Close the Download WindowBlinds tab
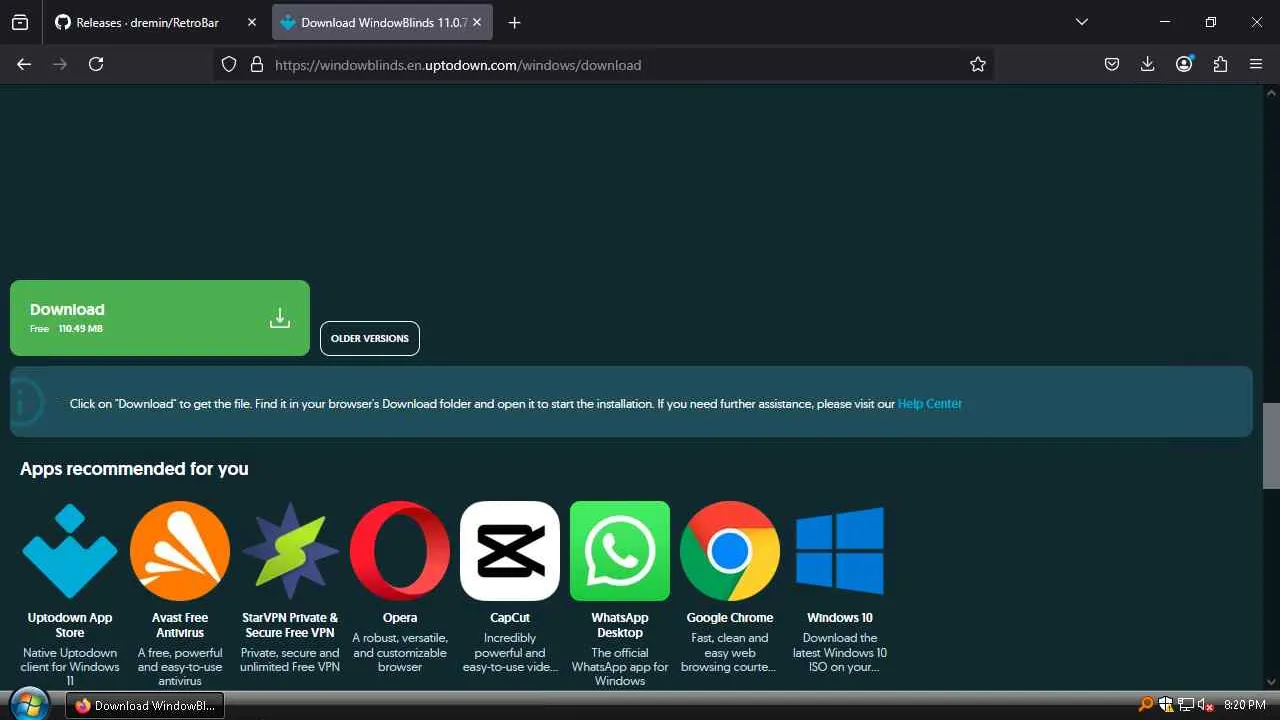This screenshot has height=720, width=1280. click(477, 22)
